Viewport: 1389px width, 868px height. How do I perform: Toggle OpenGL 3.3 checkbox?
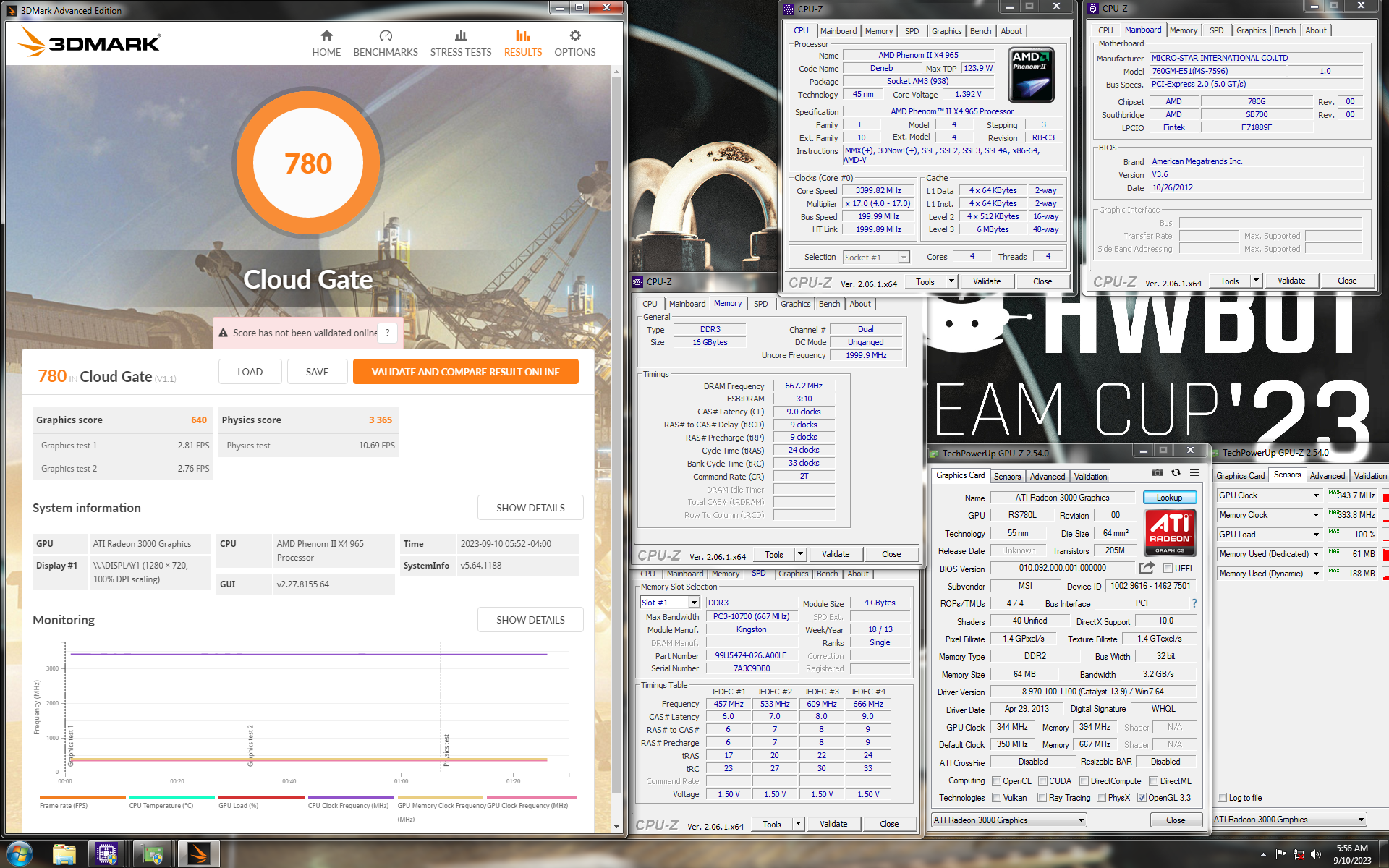point(1142,798)
